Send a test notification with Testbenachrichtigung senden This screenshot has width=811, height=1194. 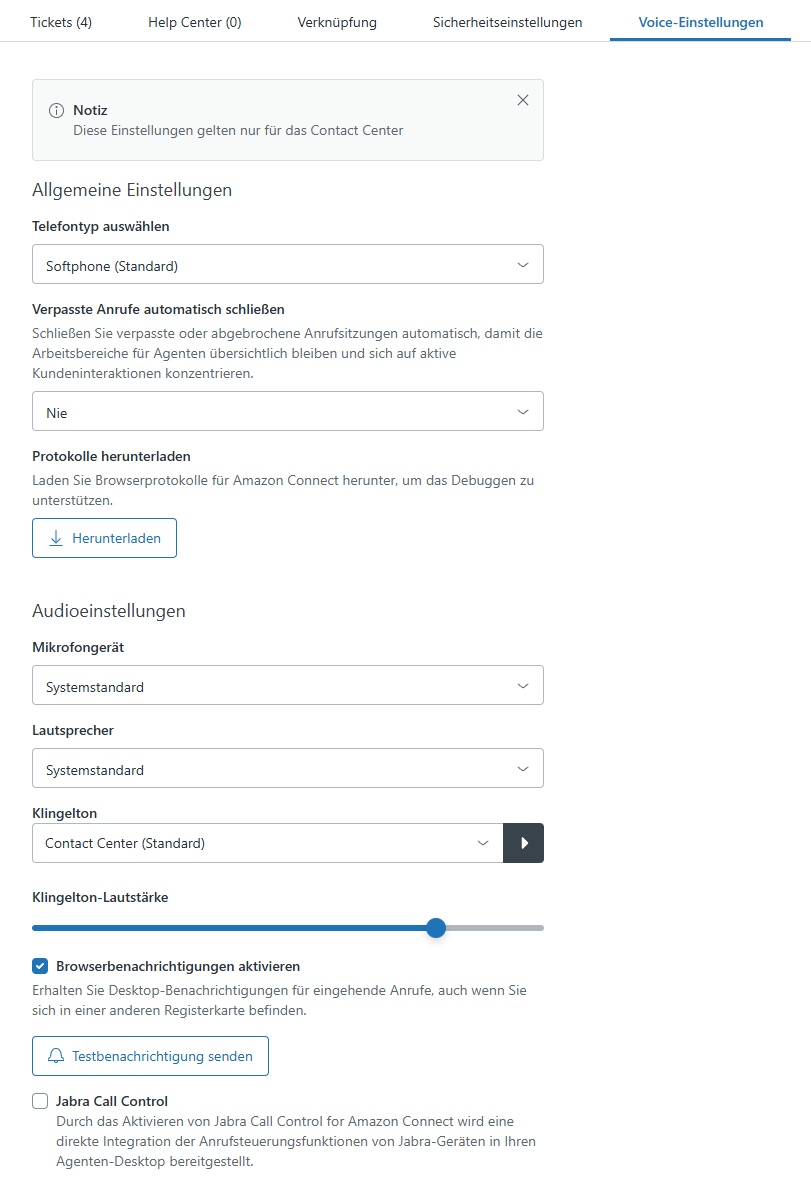click(x=150, y=1056)
